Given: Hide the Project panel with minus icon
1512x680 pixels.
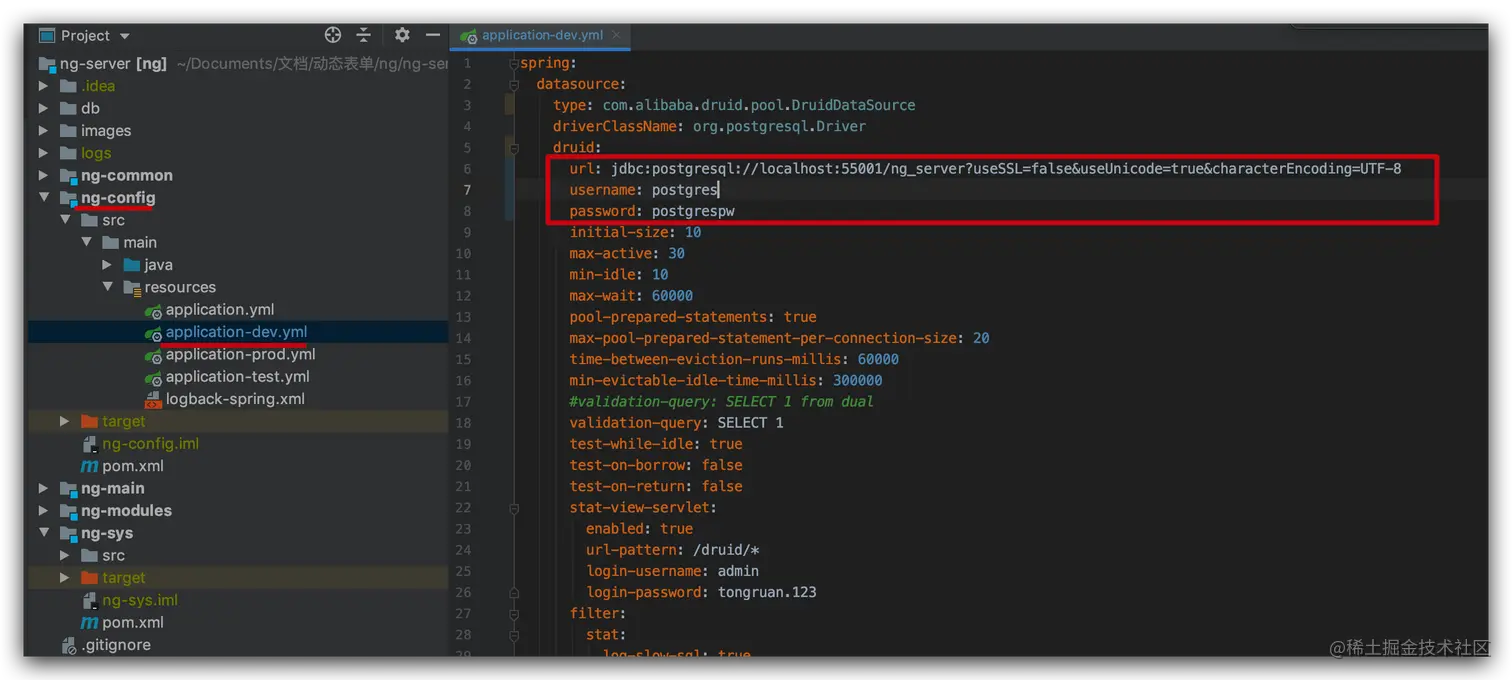Looking at the screenshot, I should (433, 35).
